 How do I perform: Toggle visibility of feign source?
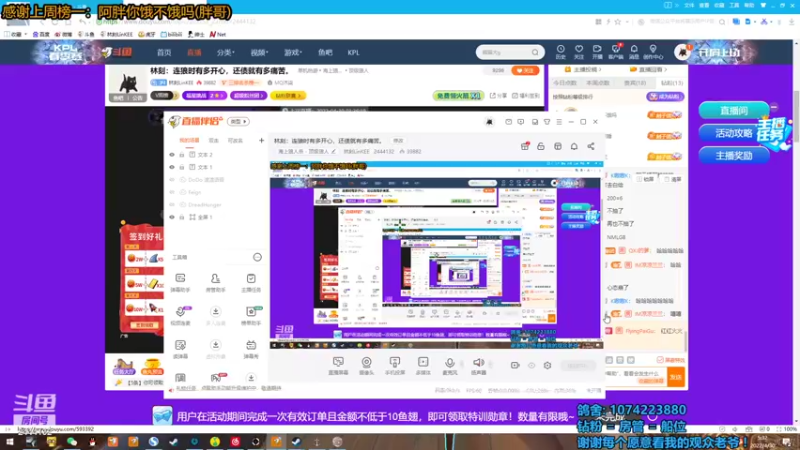click(x=172, y=192)
